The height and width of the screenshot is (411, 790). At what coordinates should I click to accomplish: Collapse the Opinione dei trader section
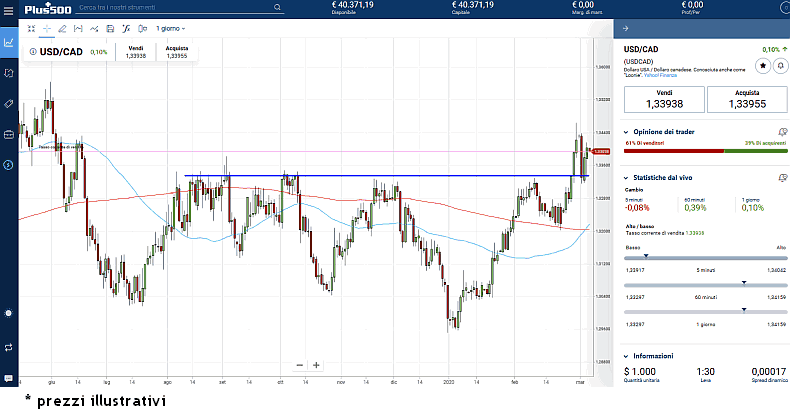(626, 131)
